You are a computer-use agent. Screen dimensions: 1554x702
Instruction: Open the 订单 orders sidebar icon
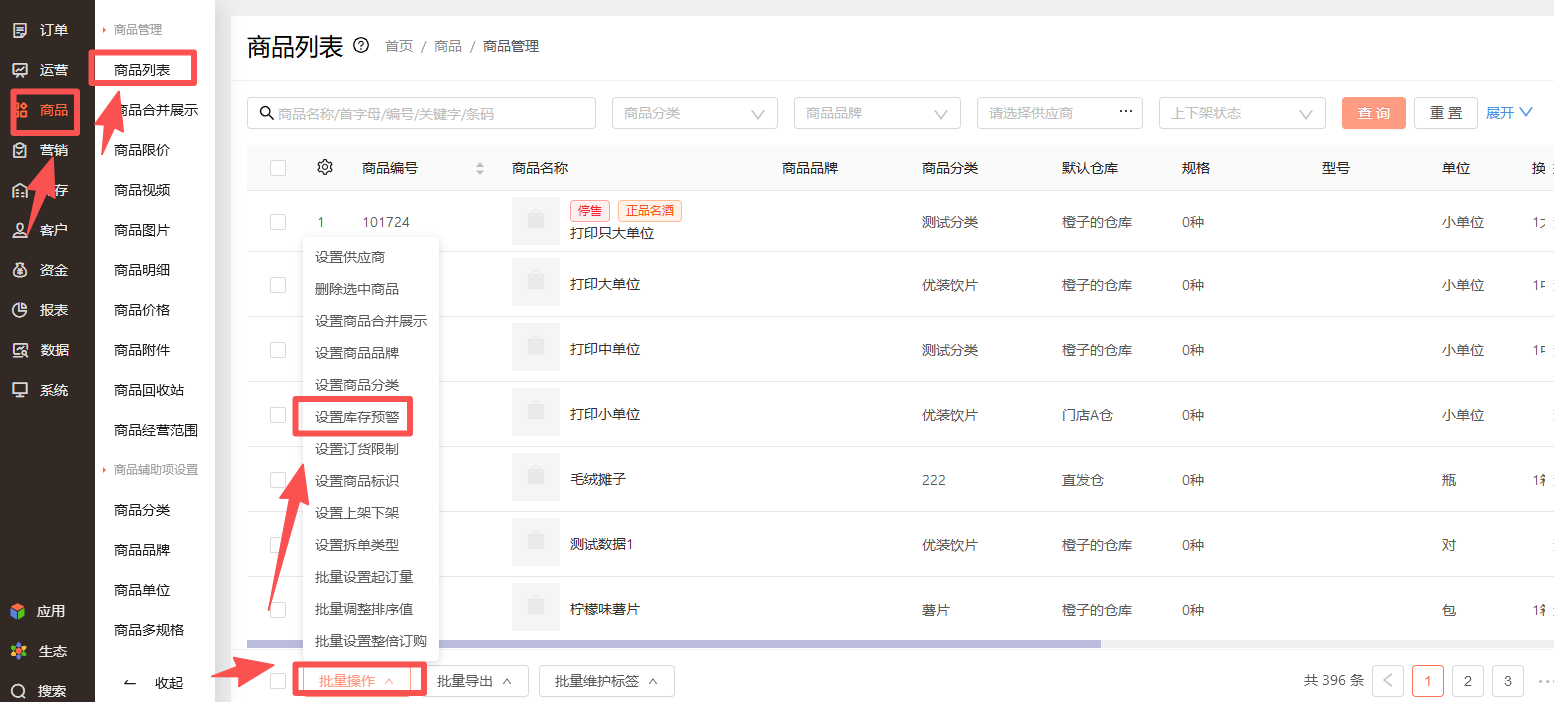pyautogui.click(x=20, y=30)
